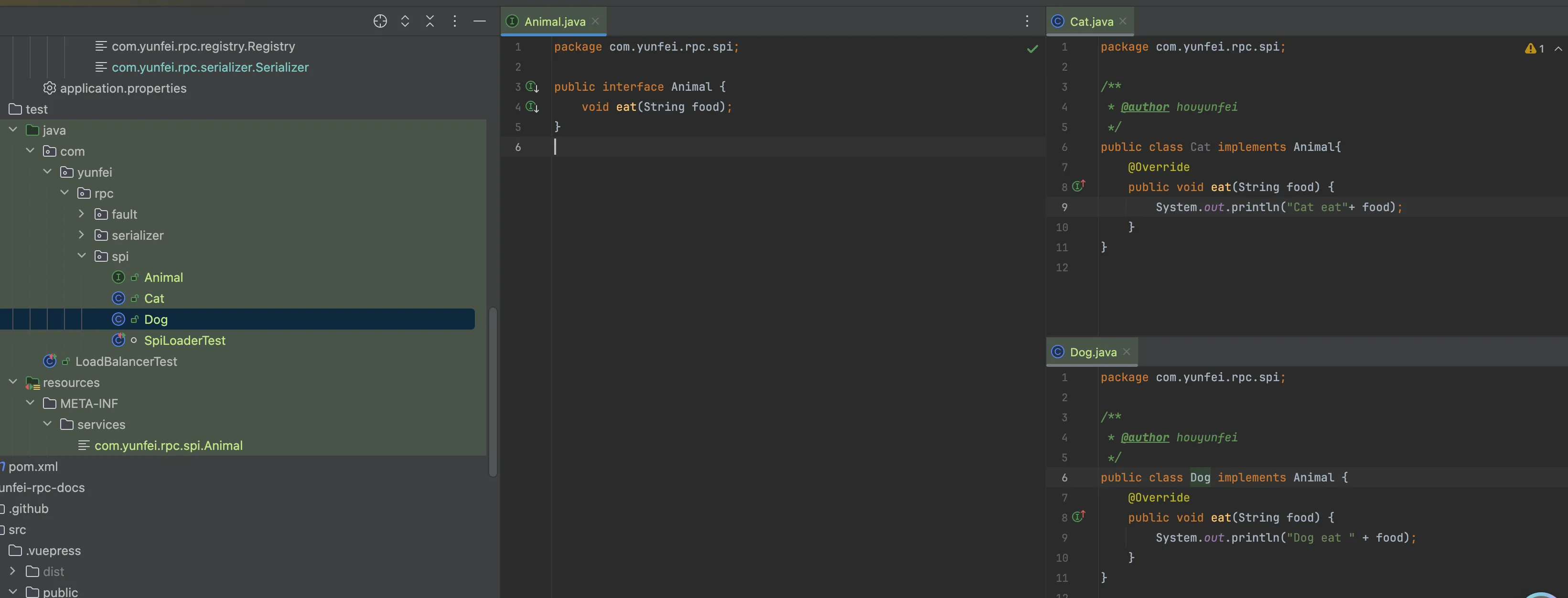Image resolution: width=1568 pixels, height=598 pixels.
Task: Select the .github folder
Action: click(29, 509)
